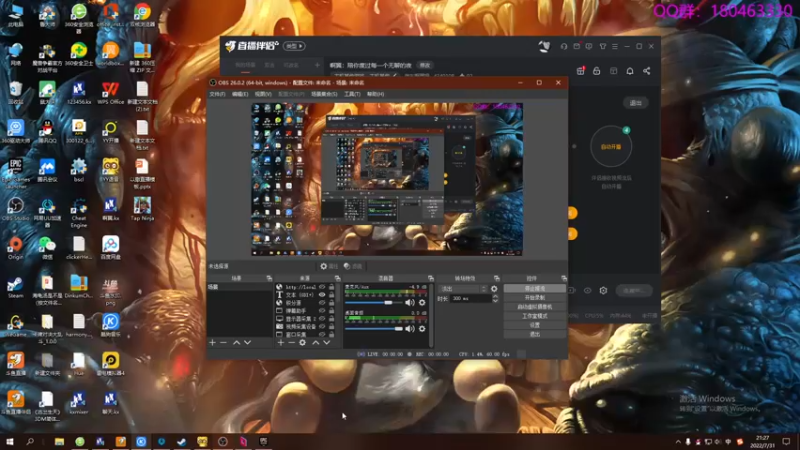Open the 麦克风/Aux audio settings gear
800x450 pixels.
coord(422,303)
